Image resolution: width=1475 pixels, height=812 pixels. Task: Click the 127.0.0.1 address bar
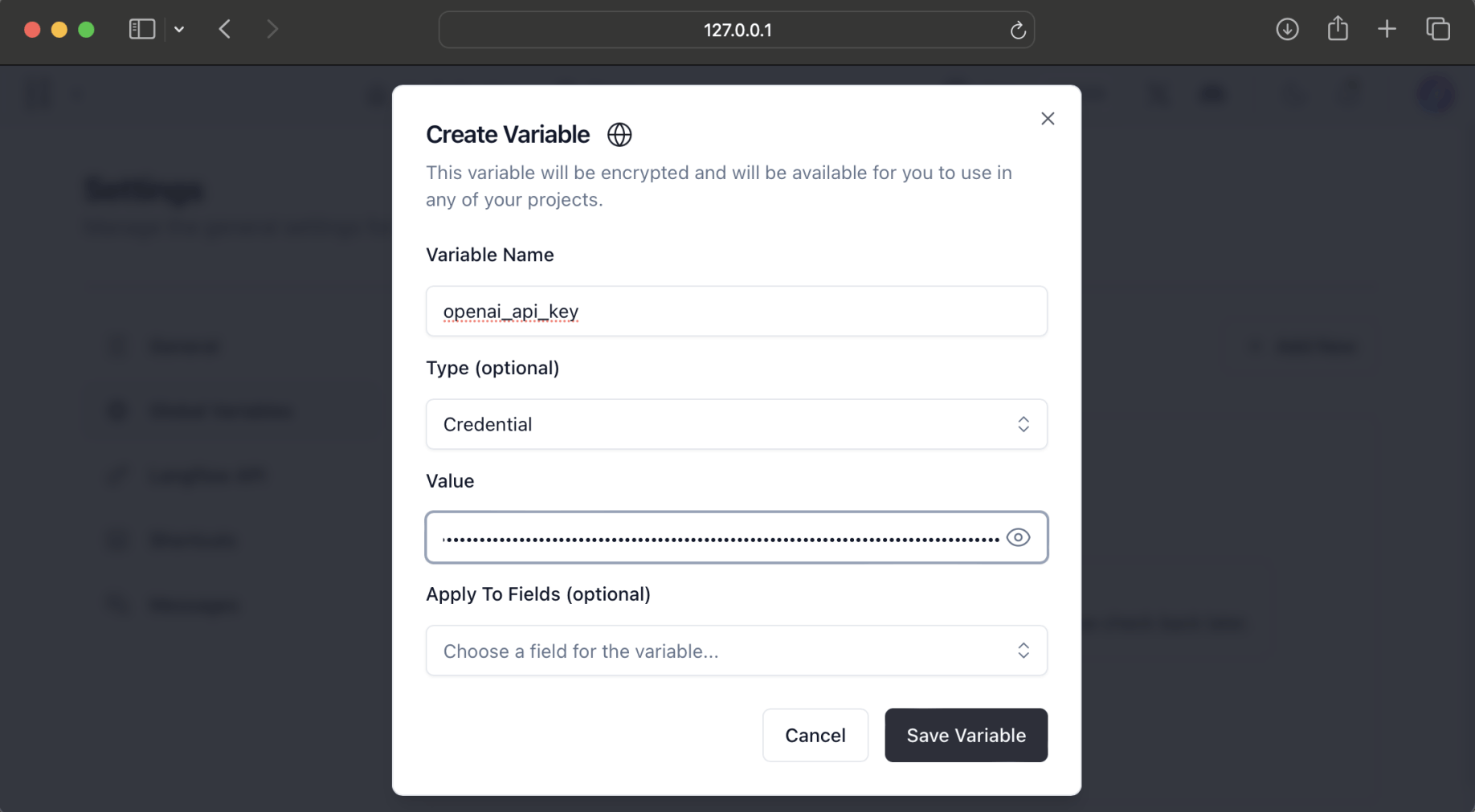pyautogui.click(x=736, y=31)
